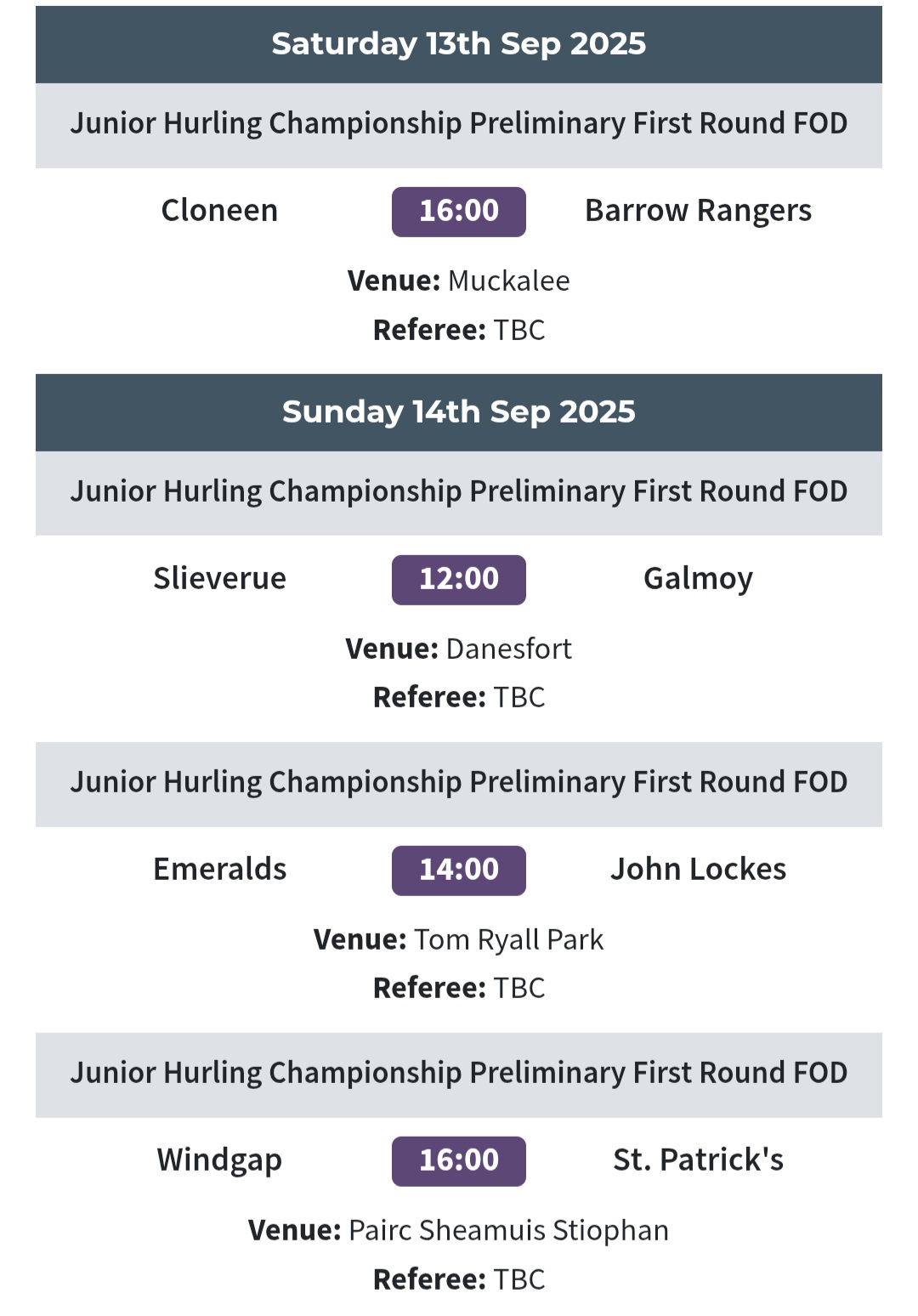Select the Slieverue team name
This screenshot has height=1316, width=918.
tap(220, 579)
